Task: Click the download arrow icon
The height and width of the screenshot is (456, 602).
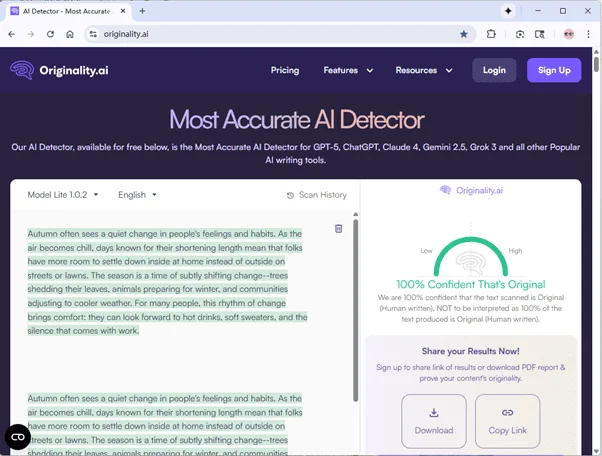Action: 434,413
